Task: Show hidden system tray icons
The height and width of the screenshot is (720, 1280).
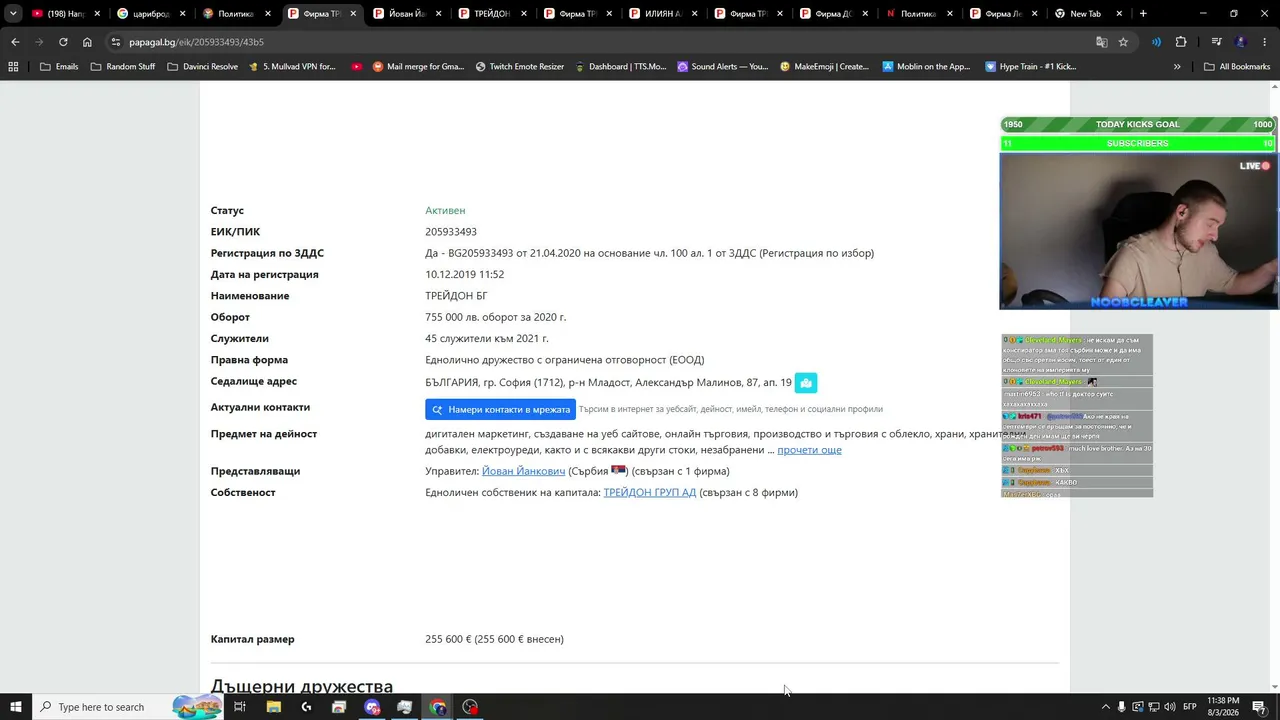Action: point(1105,707)
